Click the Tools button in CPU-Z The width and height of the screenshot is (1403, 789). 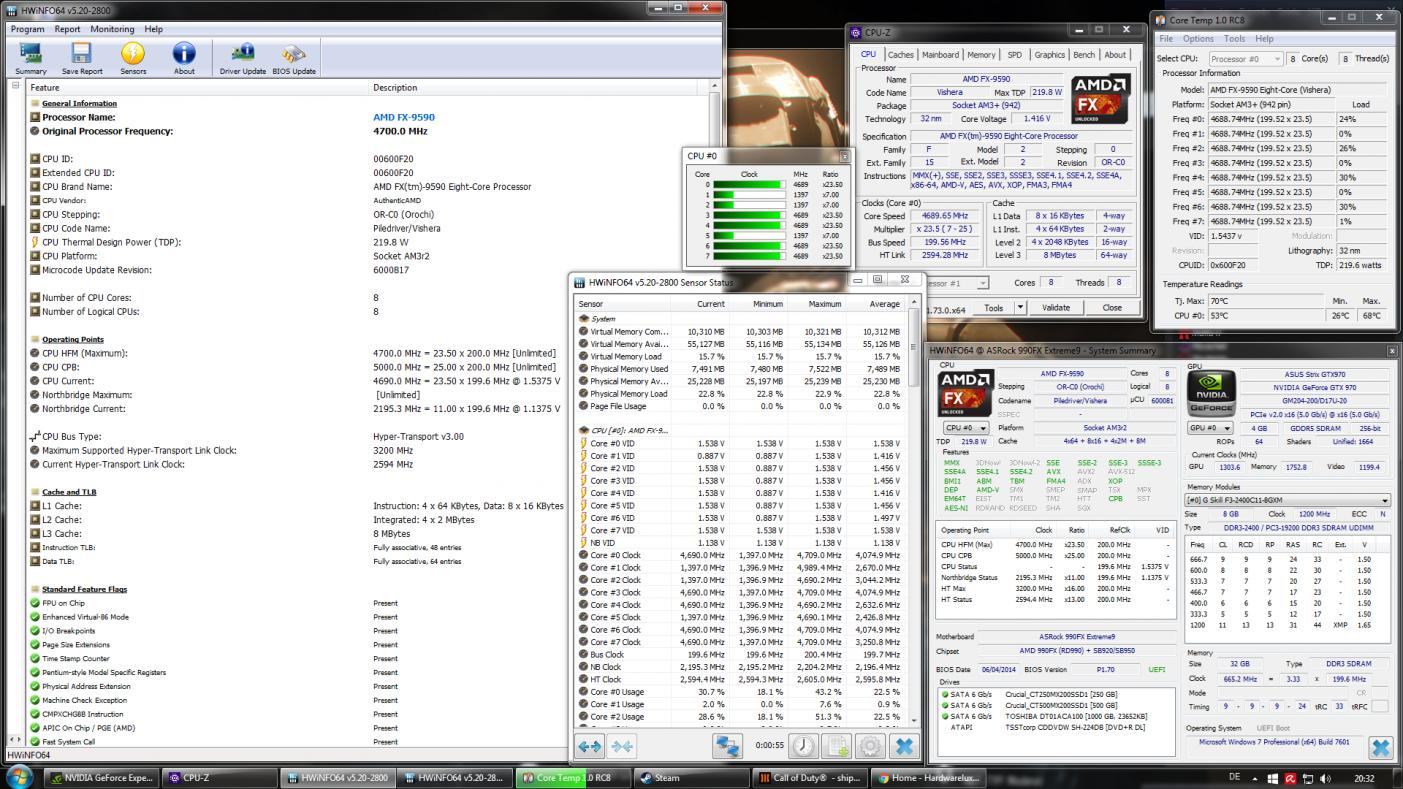point(993,308)
